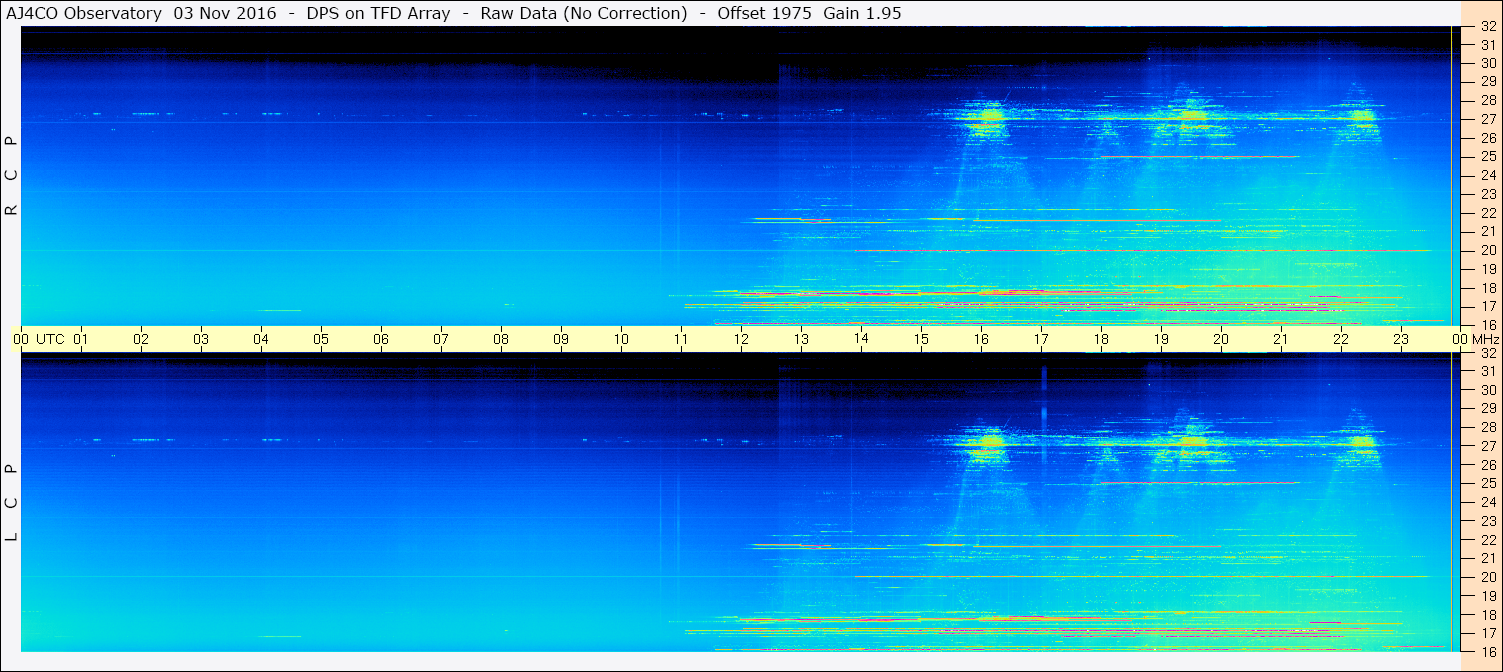Select the 17 MHz label on the LCP scale
This screenshot has width=1503, height=672.
1487,632
